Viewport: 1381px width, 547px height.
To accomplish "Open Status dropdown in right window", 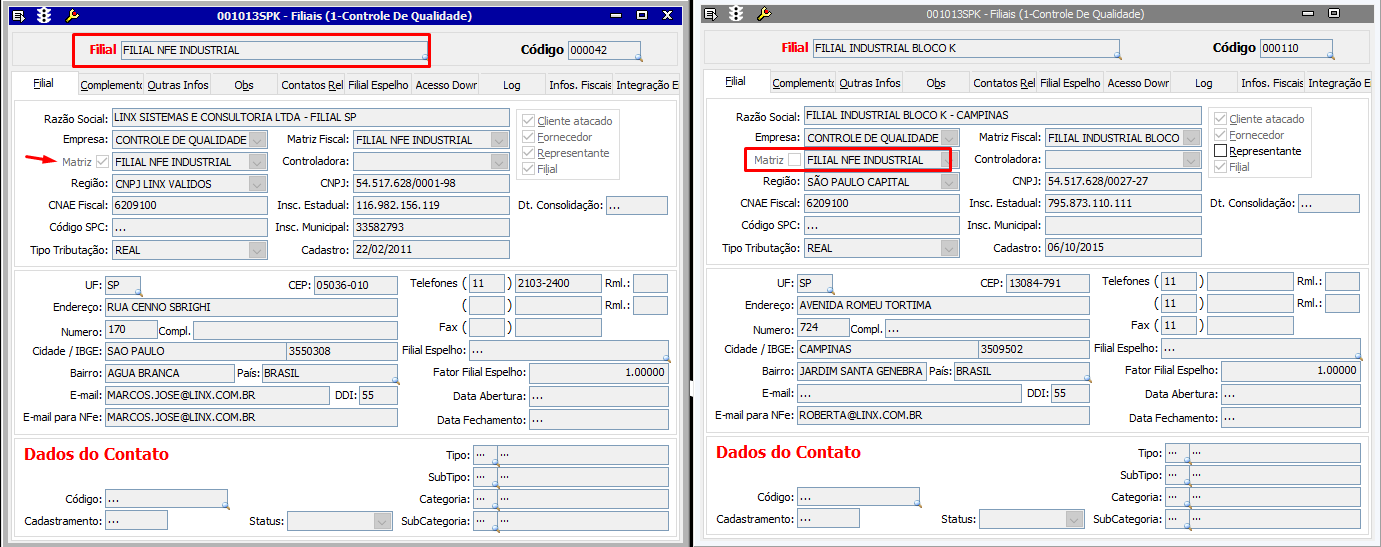I will 1074,519.
